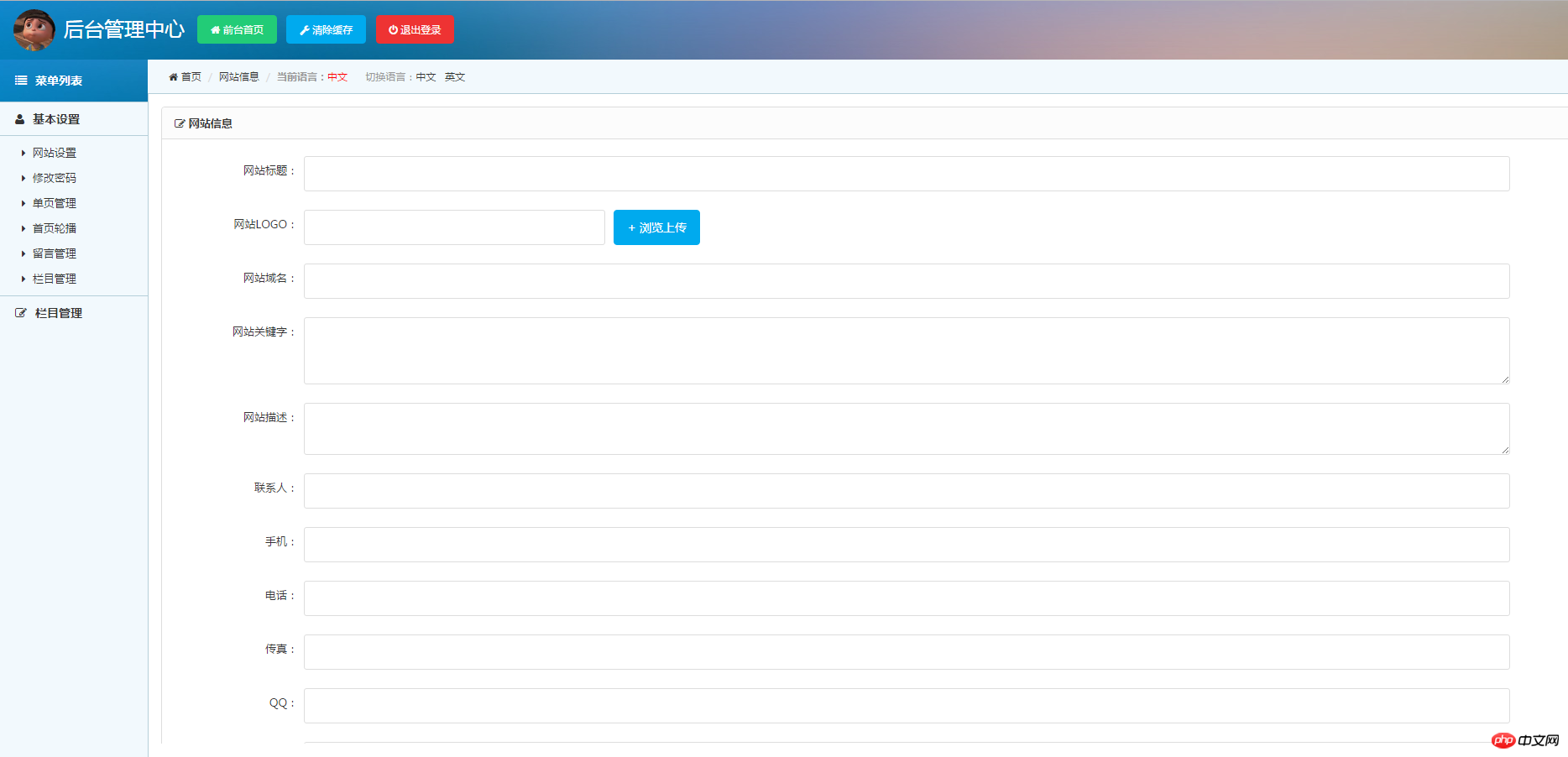Image resolution: width=1568 pixels, height=757 pixels.
Task: Switch language to 英文
Action: (x=455, y=76)
